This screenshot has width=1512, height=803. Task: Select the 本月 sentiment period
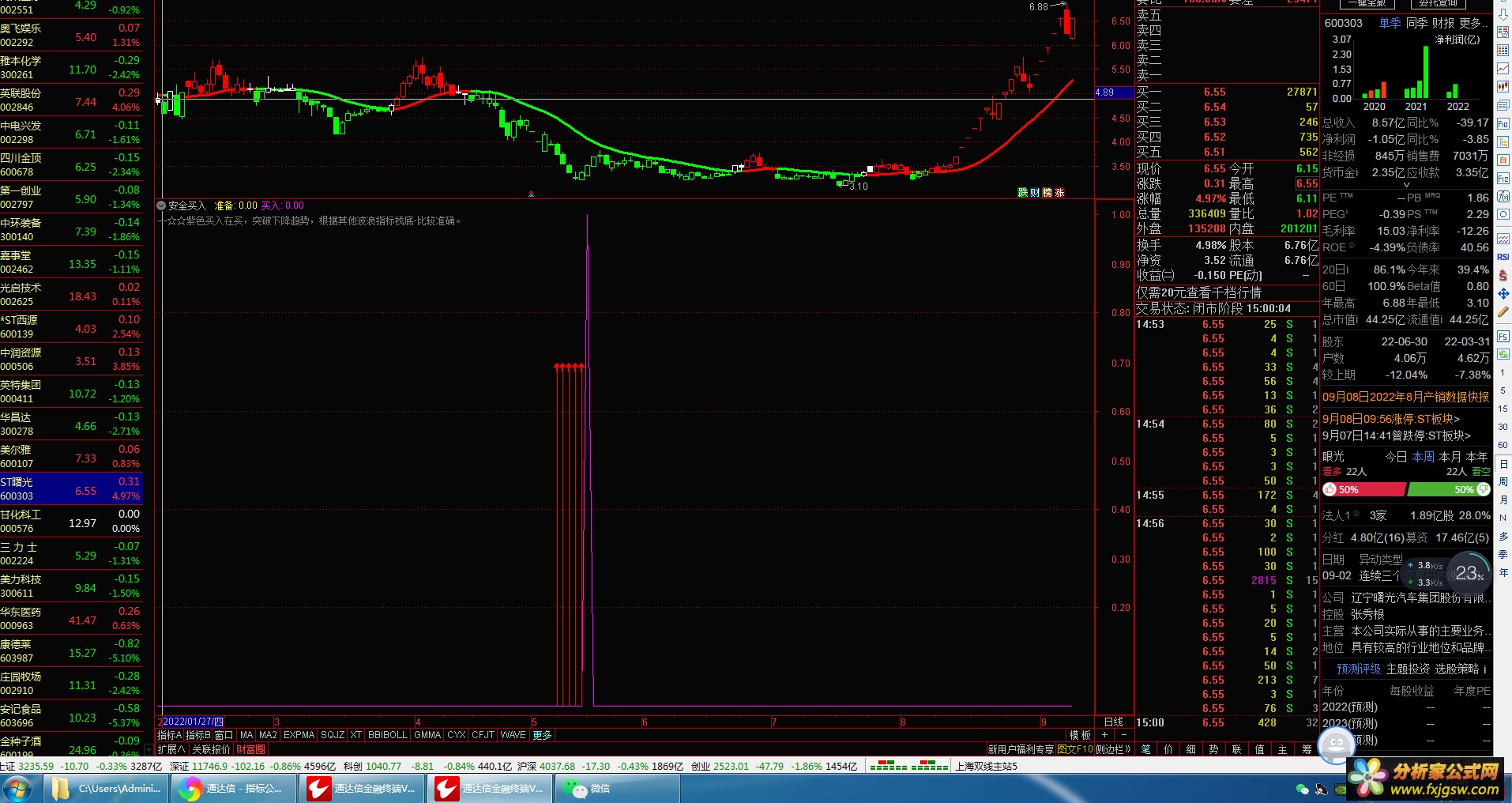(x=1450, y=457)
